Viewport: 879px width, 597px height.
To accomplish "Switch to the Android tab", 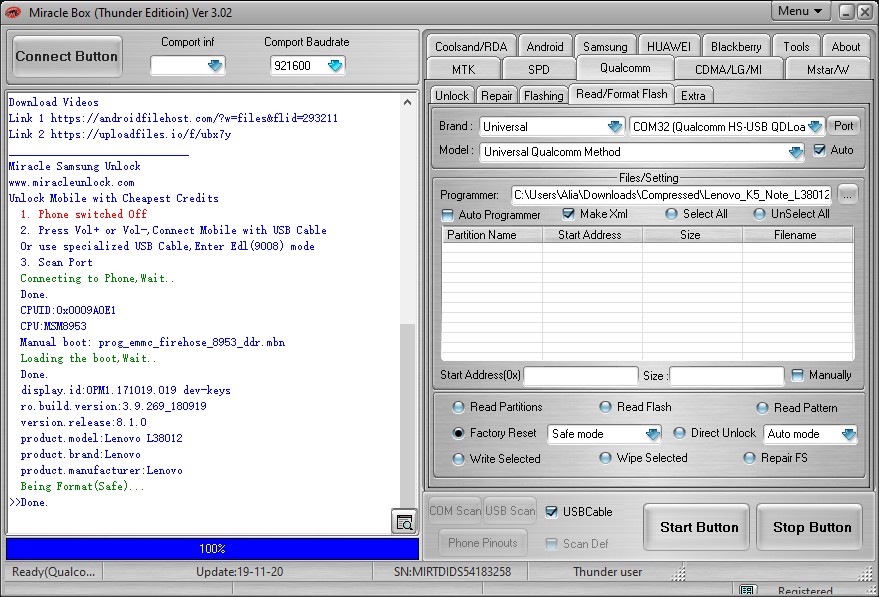I will point(544,47).
